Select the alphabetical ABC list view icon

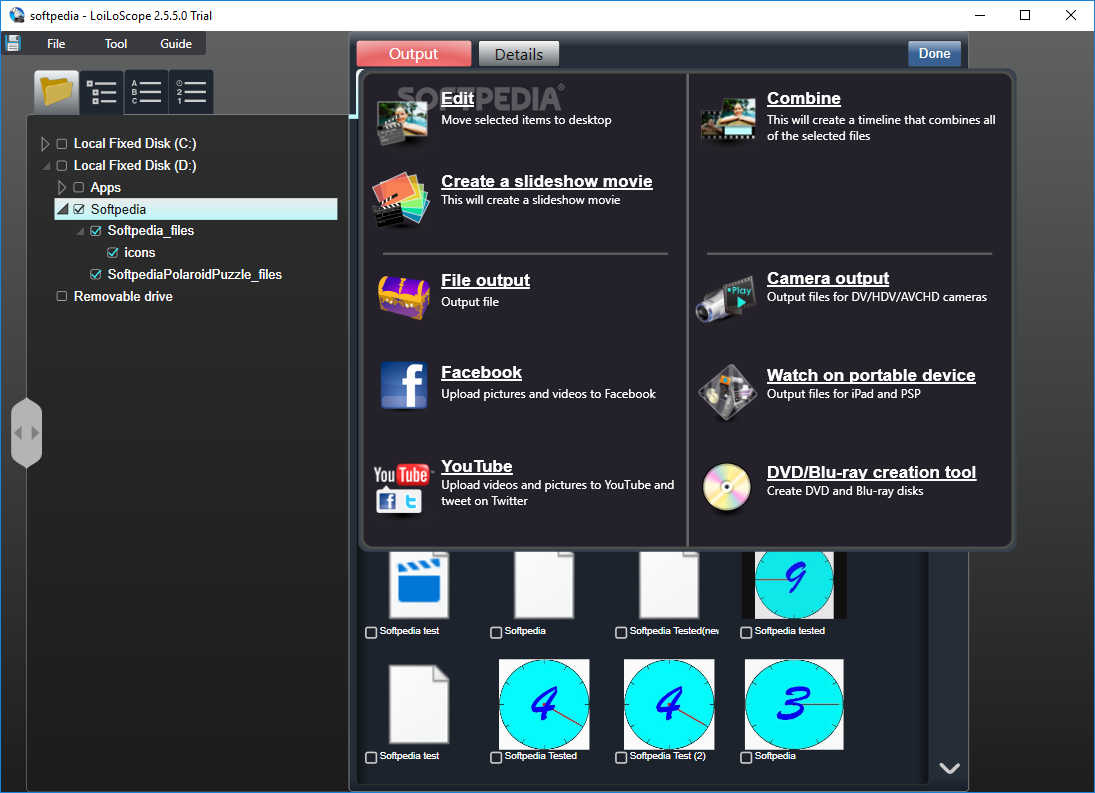(x=146, y=91)
